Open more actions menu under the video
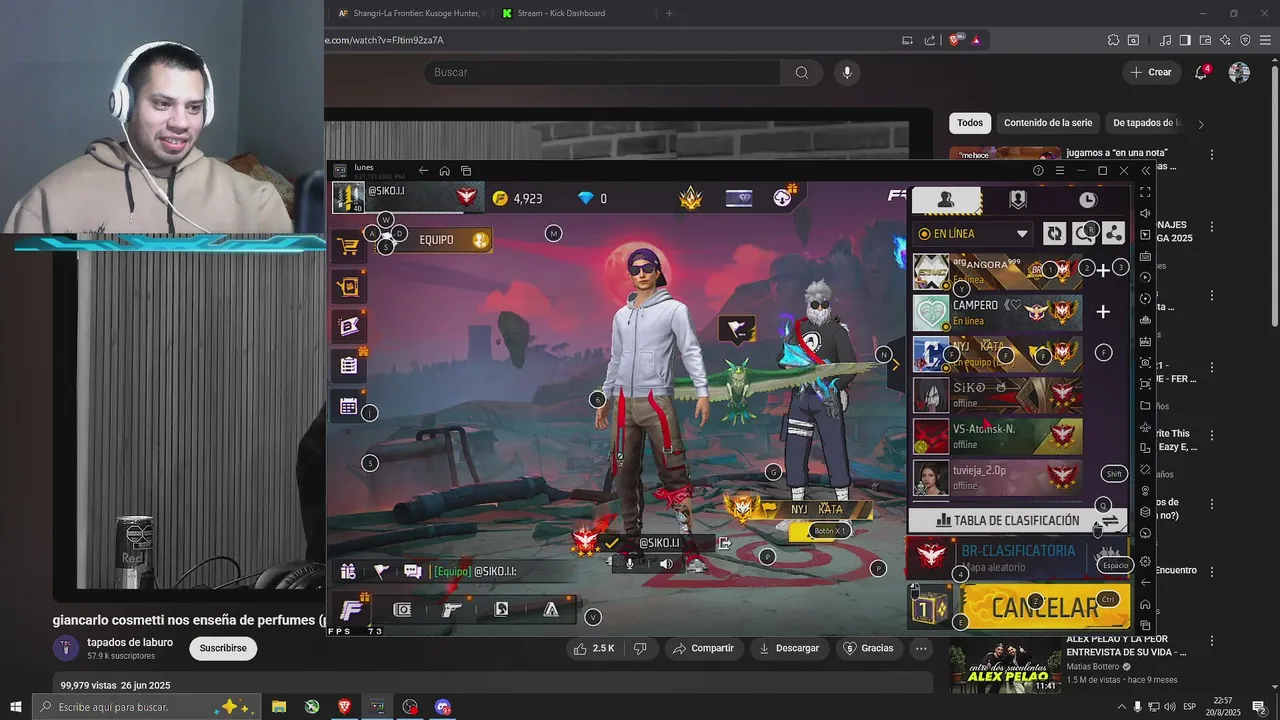The width and height of the screenshot is (1280, 720). pyautogui.click(x=921, y=648)
